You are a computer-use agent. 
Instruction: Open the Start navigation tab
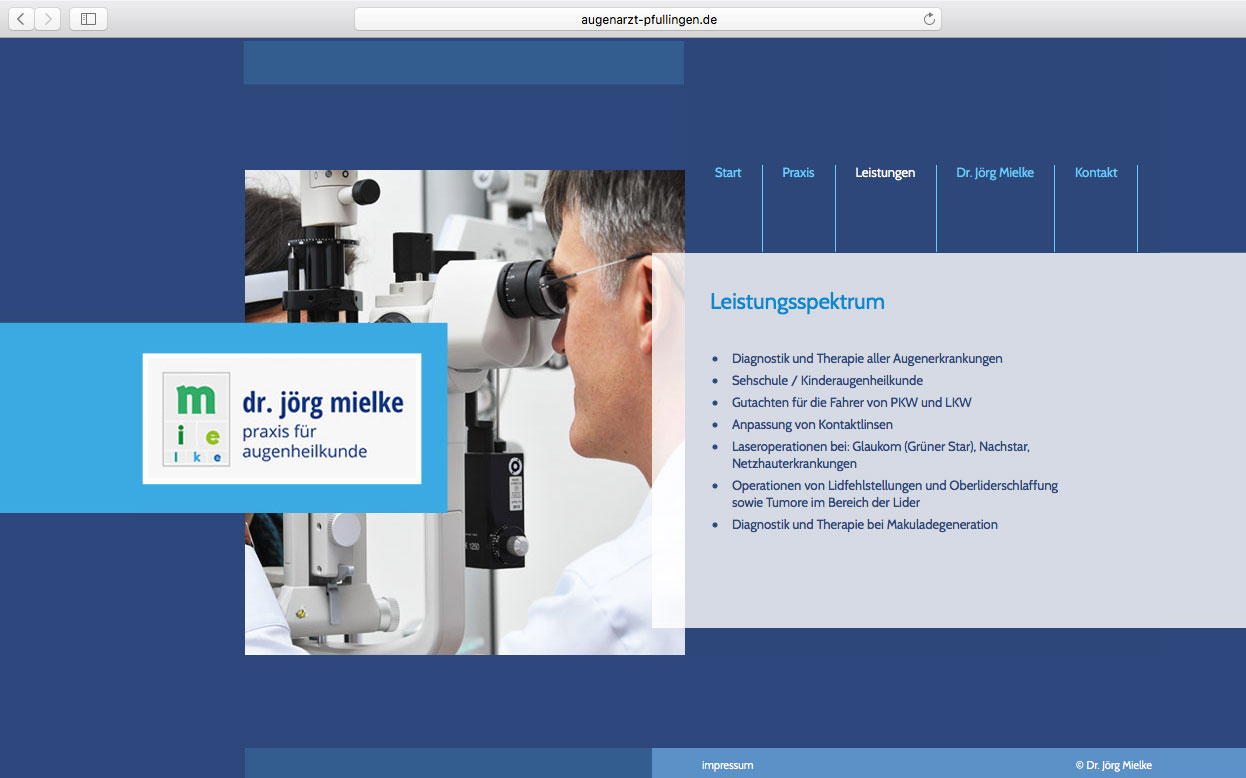(x=727, y=173)
